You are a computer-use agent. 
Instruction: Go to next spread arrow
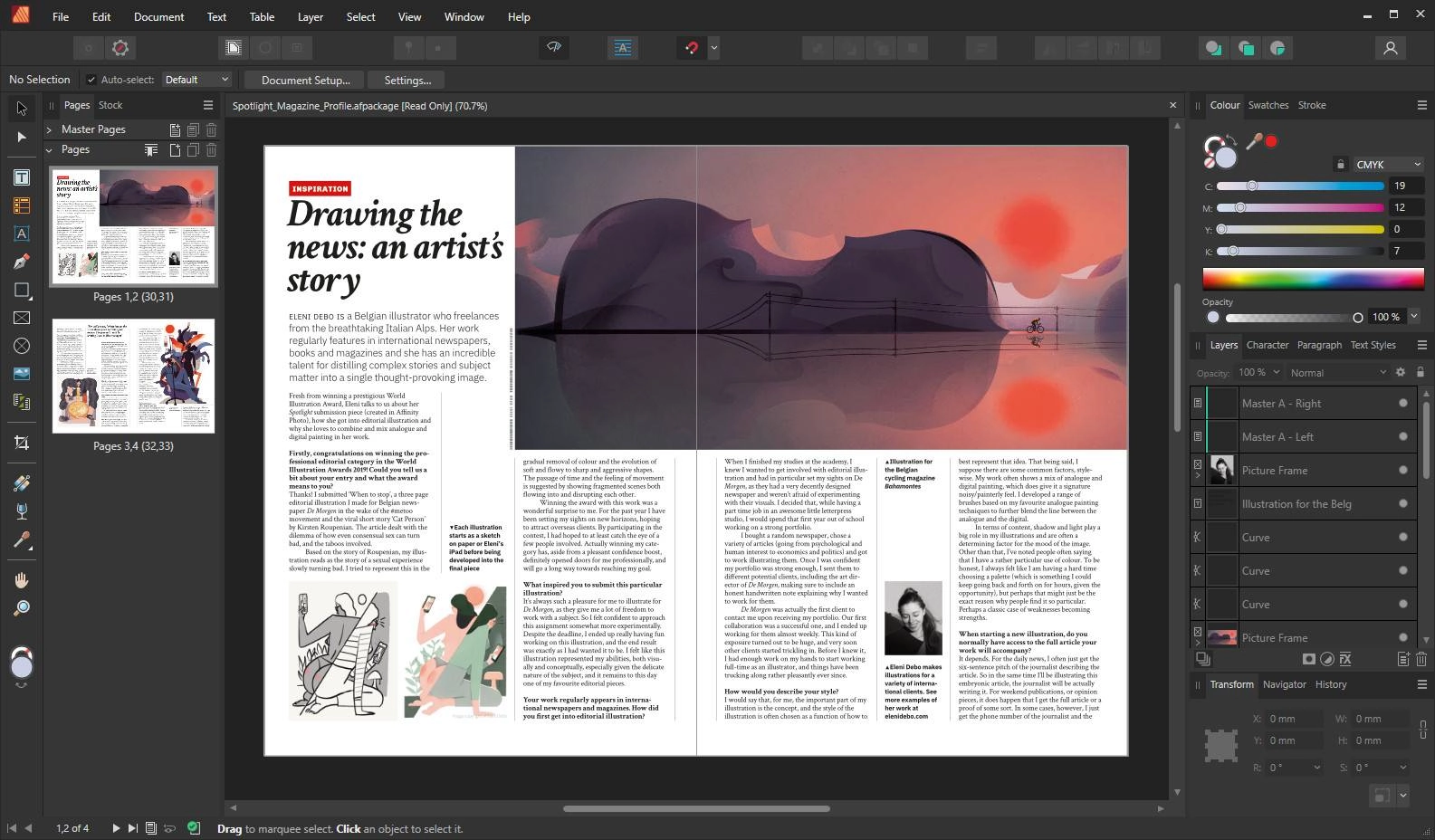[x=116, y=827]
